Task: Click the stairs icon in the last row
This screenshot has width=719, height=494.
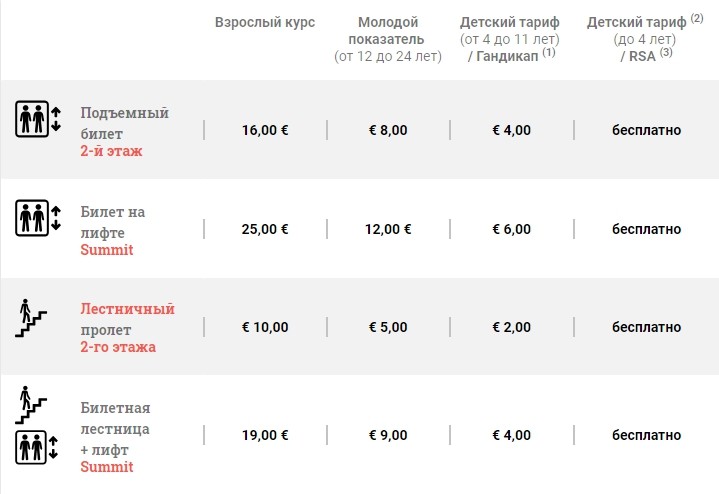Action: point(31,405)
